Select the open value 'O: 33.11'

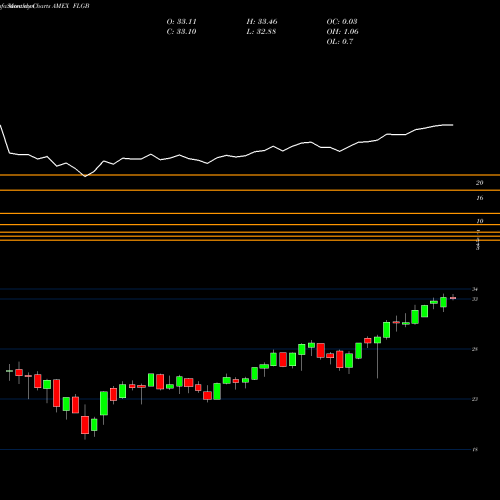pyautogui.click(x=181, y=22)
